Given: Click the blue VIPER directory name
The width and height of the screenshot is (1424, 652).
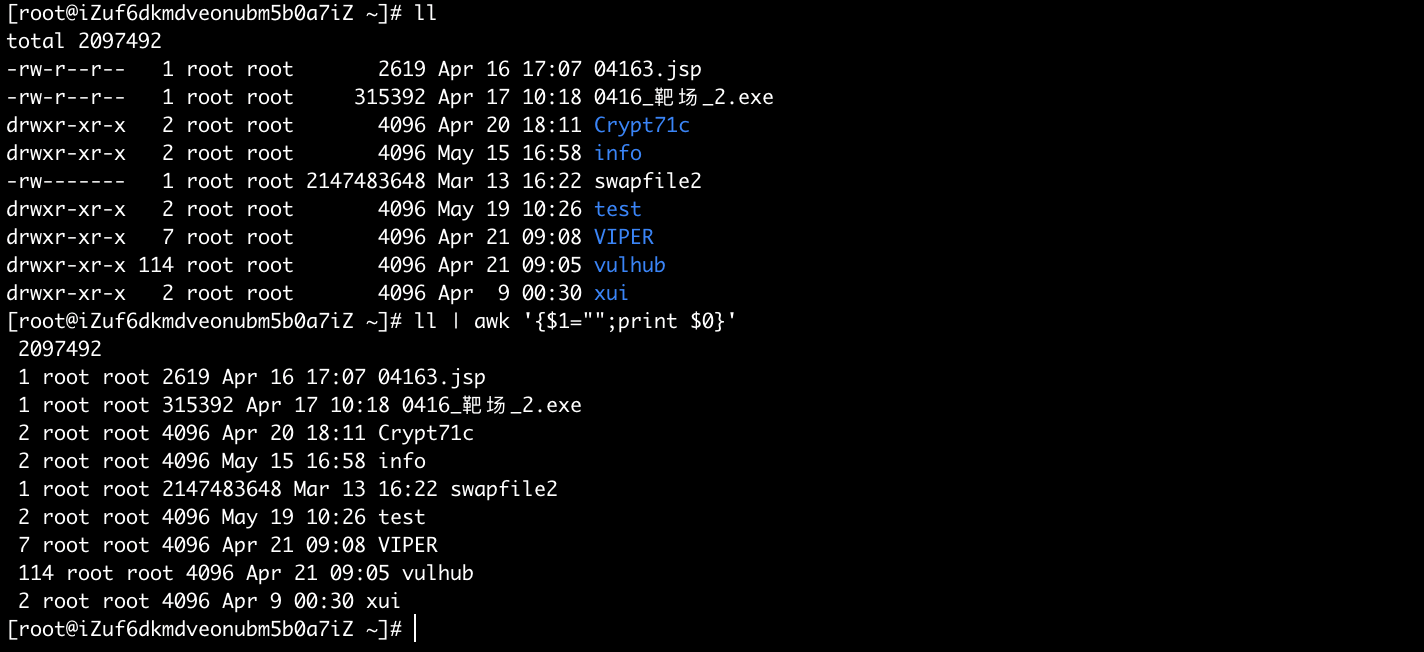Looking at the screenshot, I should pos(623,237).
